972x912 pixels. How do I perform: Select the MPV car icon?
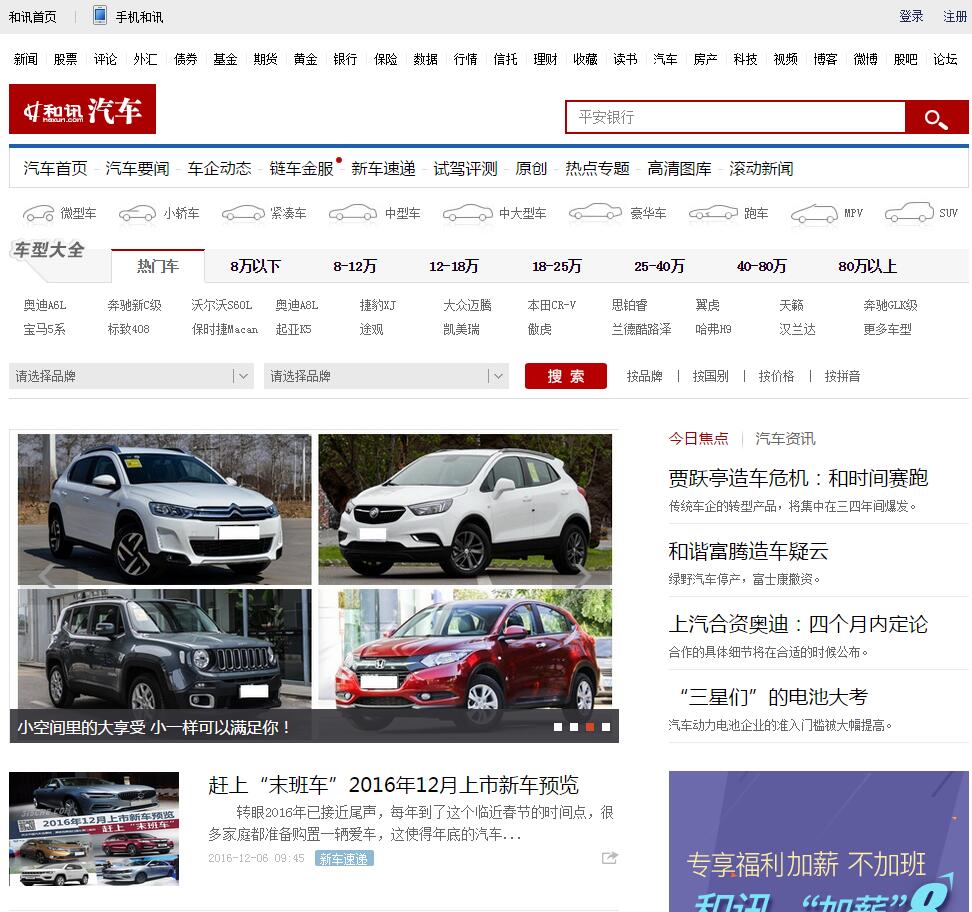tap(815, 213)
